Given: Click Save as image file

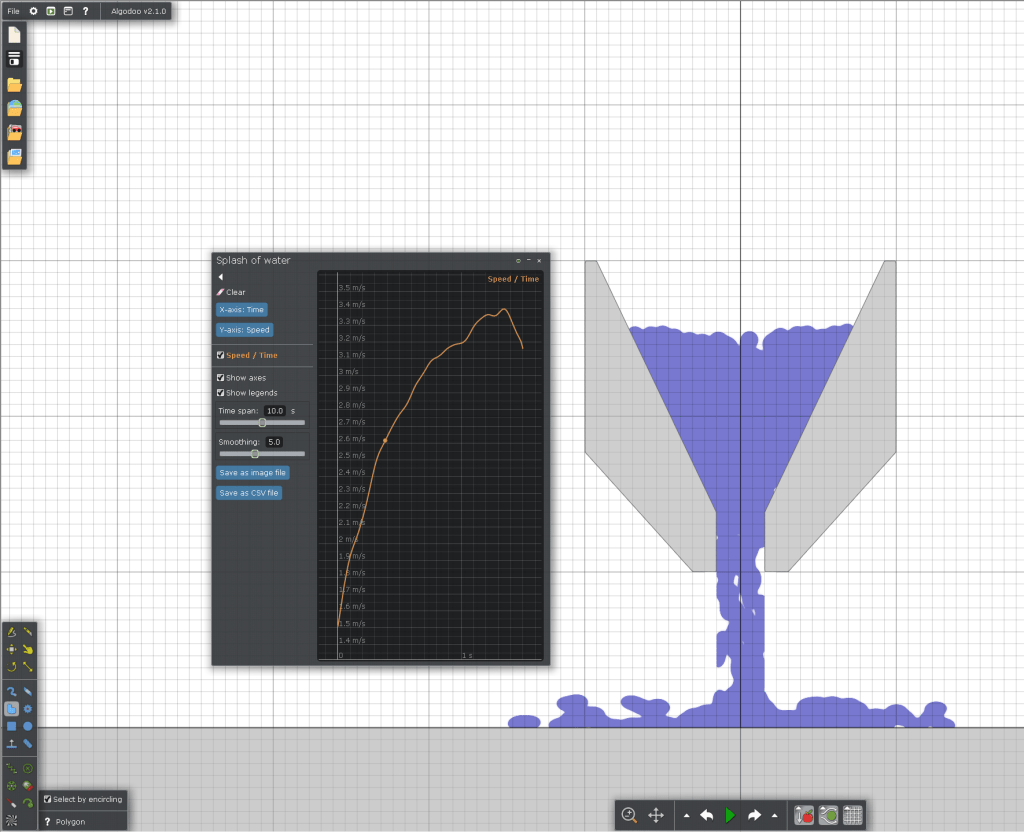Looking at the screenshot, I should click(252, 472).
